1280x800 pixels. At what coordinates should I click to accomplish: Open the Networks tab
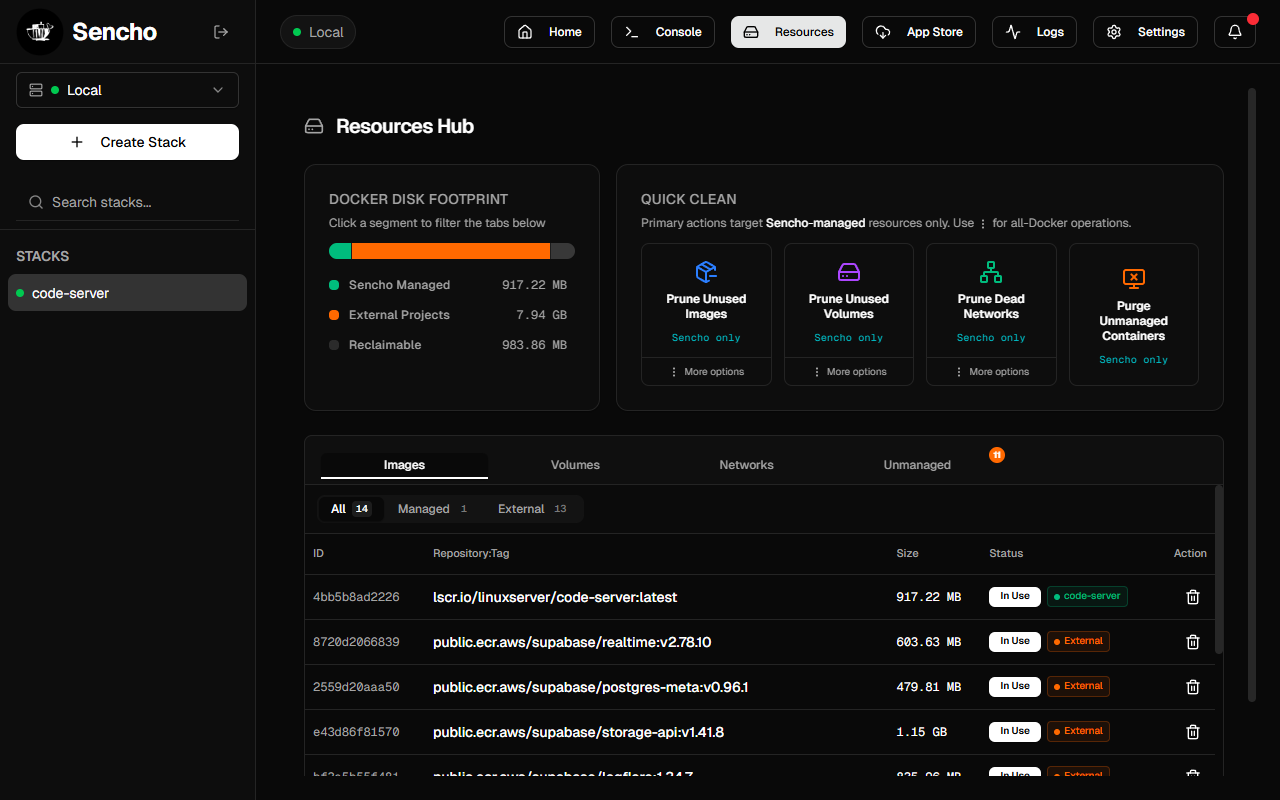pos(746,465)
